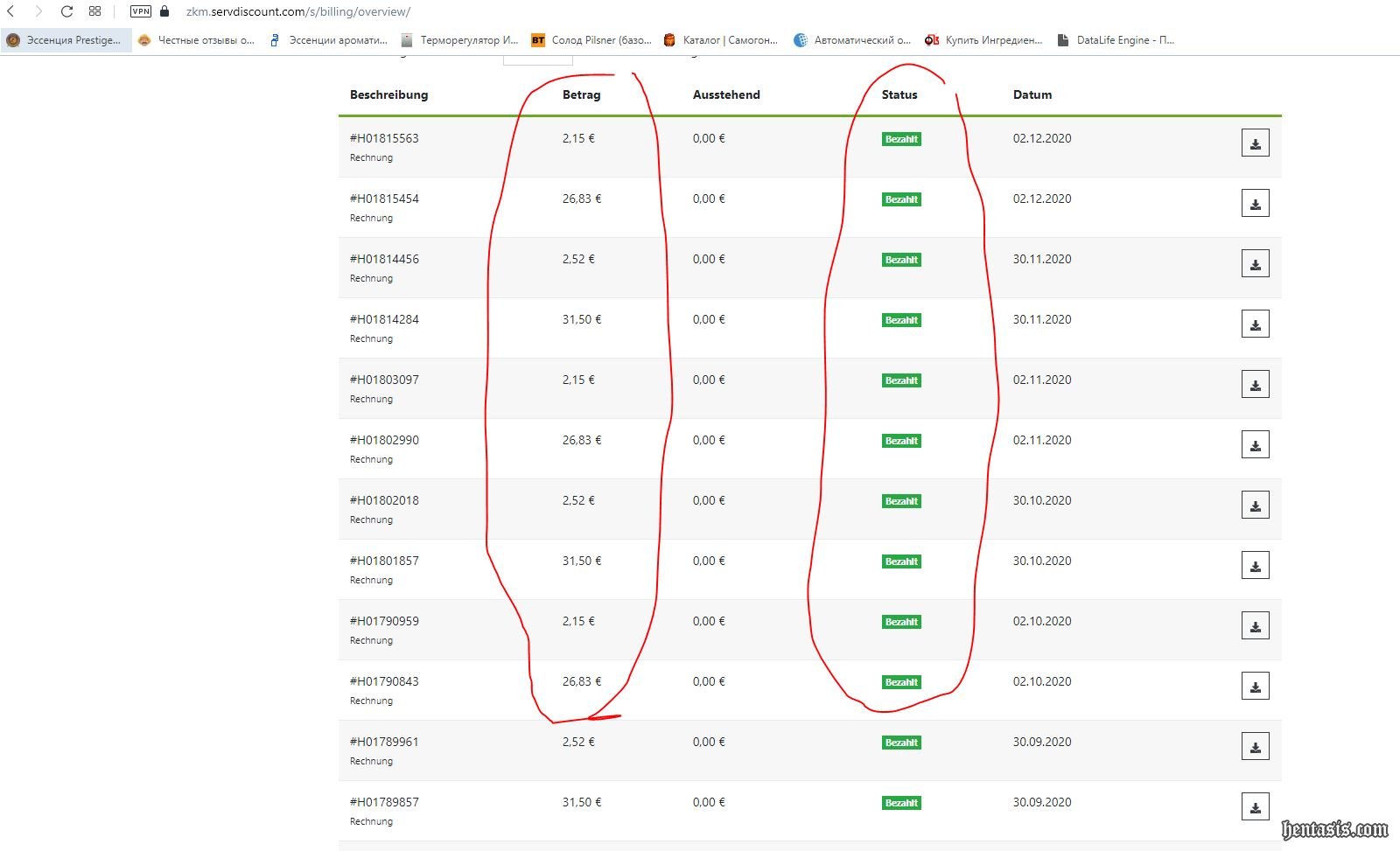Download invoice #H01790959

pyautogui.click(x=1255, y=626)
